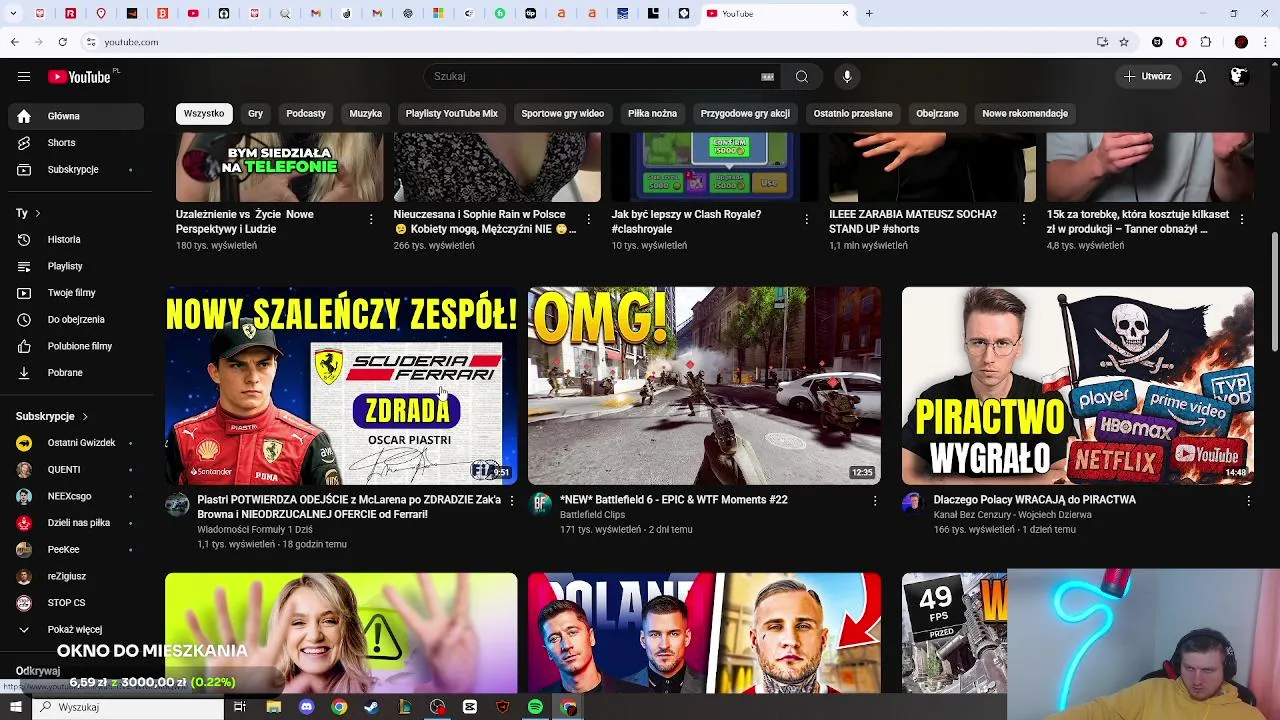The width and height of the screenshot is (1280, 720).
Task: Open Polubione filmy liked videos
Action: [x=76, y=346]
